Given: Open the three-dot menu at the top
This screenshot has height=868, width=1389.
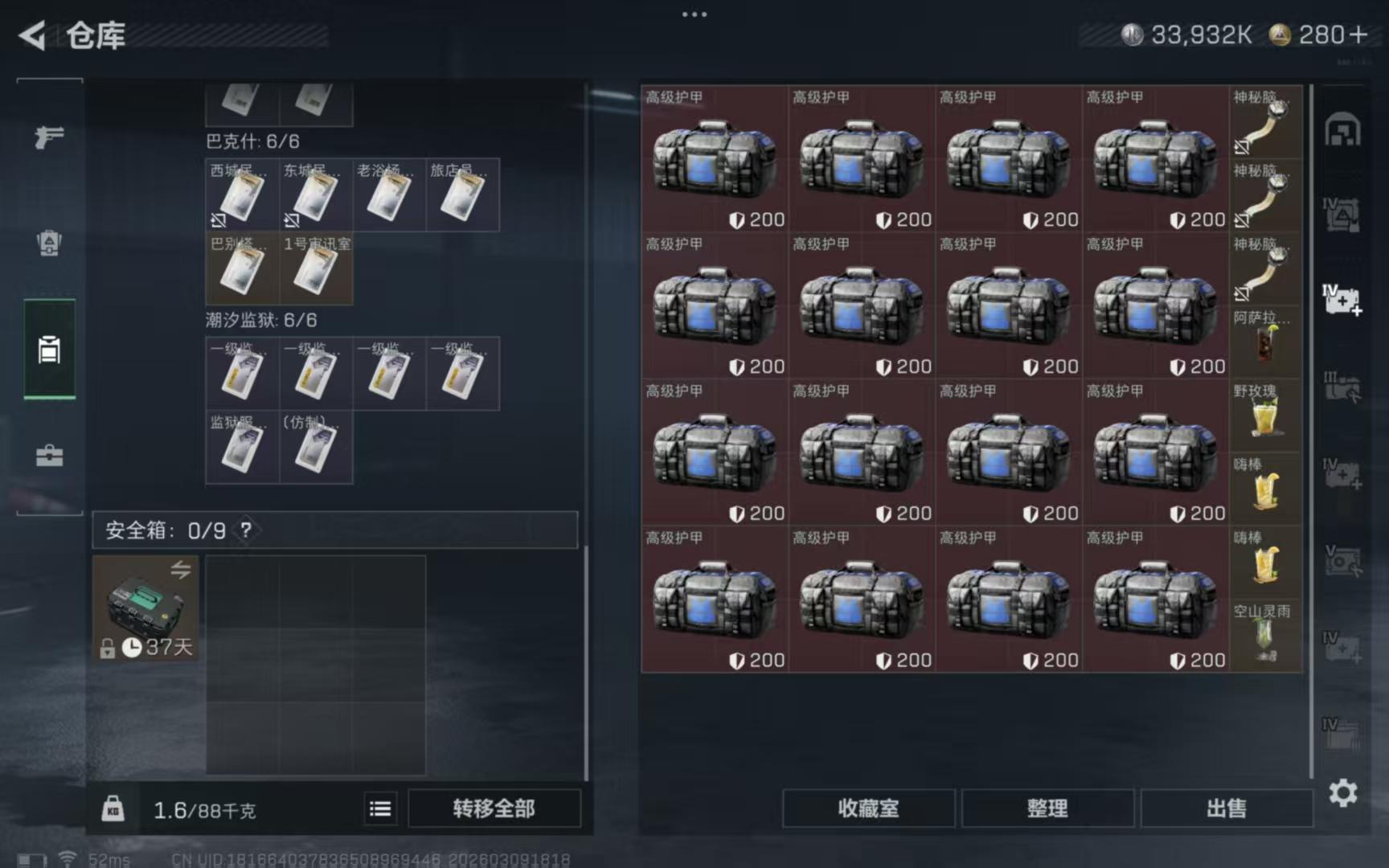Looking at the screenshot, I should [694, 14].
